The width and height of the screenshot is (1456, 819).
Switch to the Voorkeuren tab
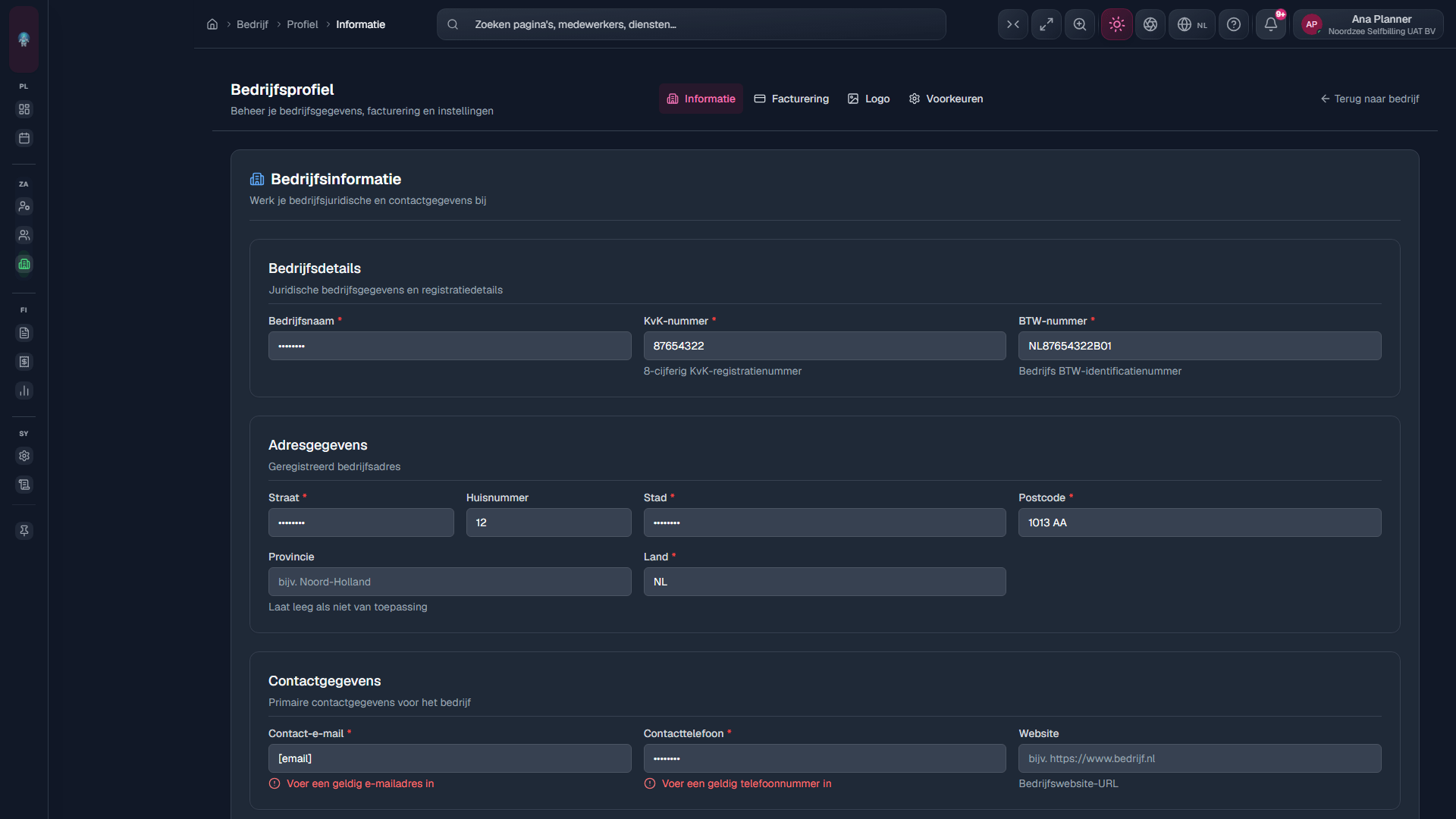coord(946,99)
